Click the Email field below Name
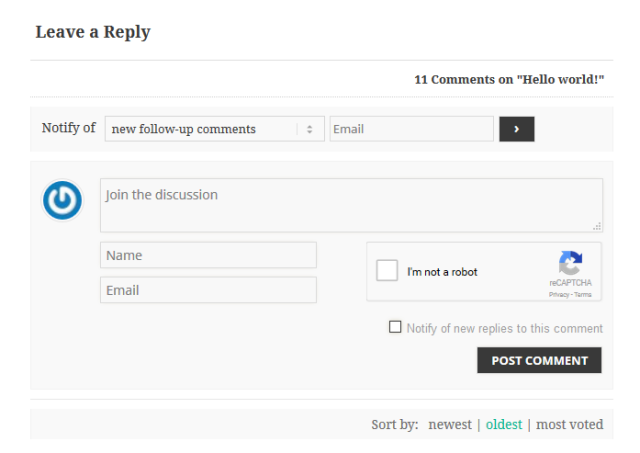Screen dimensions: 640x453 pos(209,290)
